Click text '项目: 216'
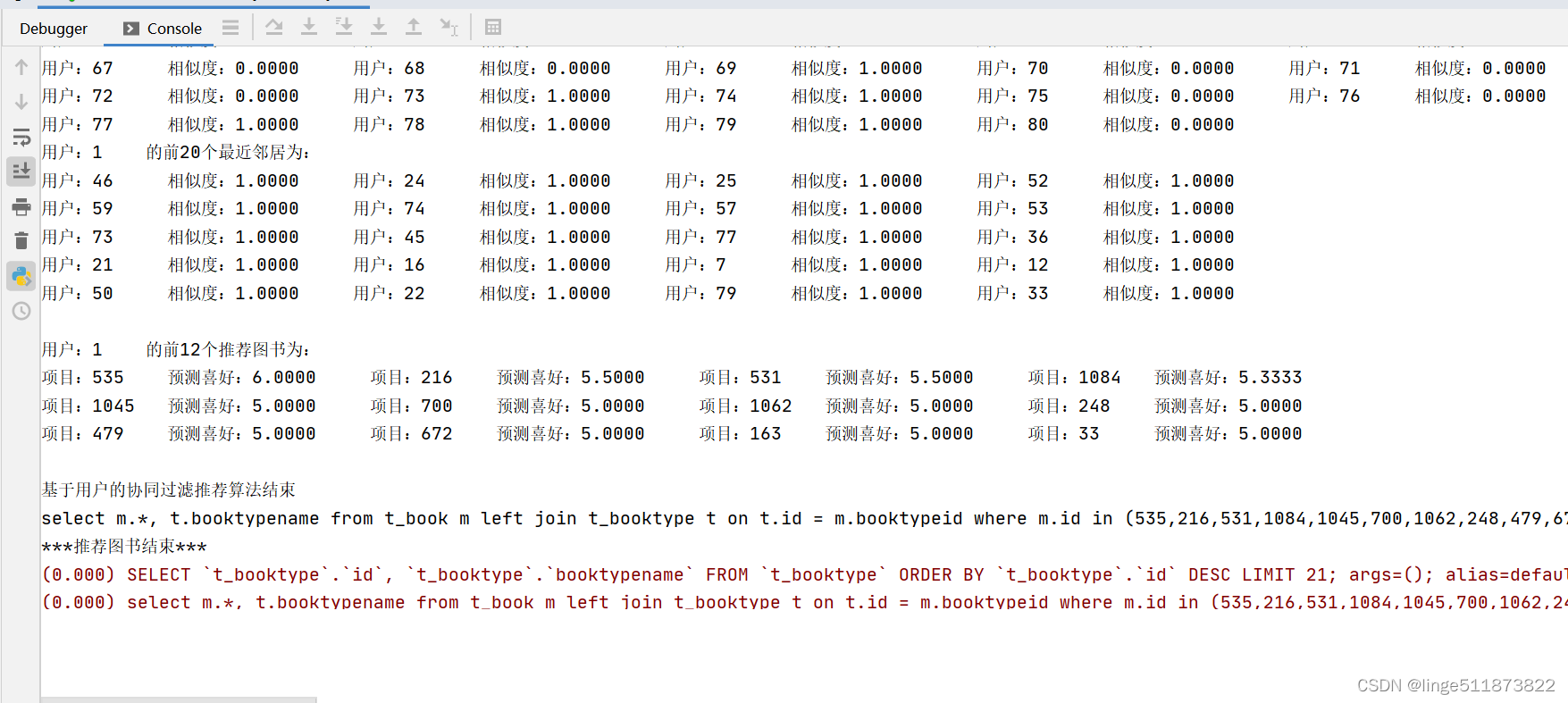This screenshot has height=703, width=1568. [411, 377]
